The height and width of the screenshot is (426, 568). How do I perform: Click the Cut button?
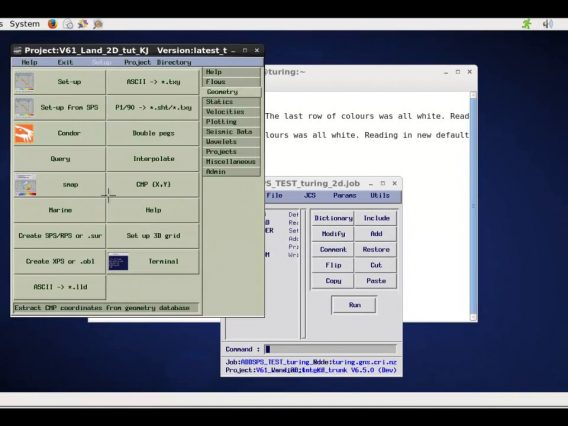coord(376,265)
